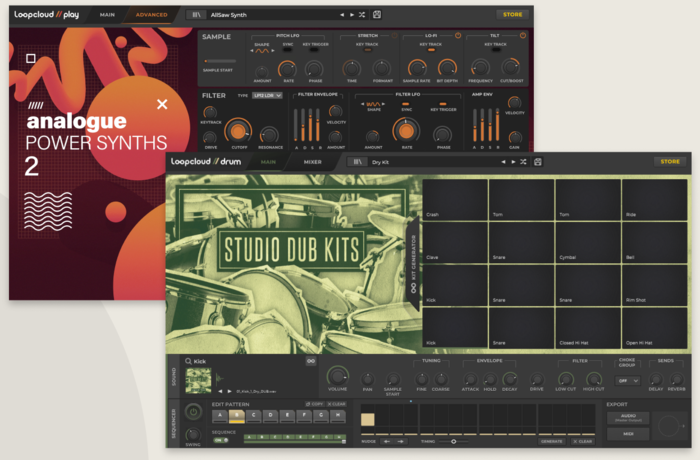700x460 pixels.
Task: Switch to the Main tab in Loopcloud Play
Action: 107,15
